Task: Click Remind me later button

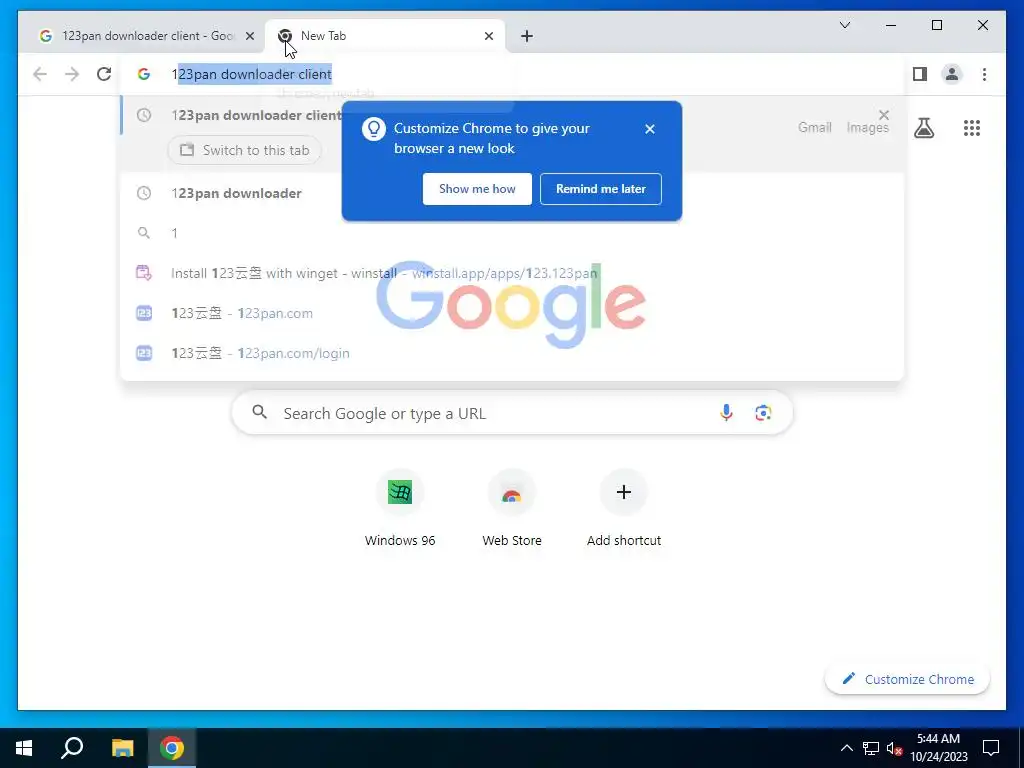Action: (601, 189)
